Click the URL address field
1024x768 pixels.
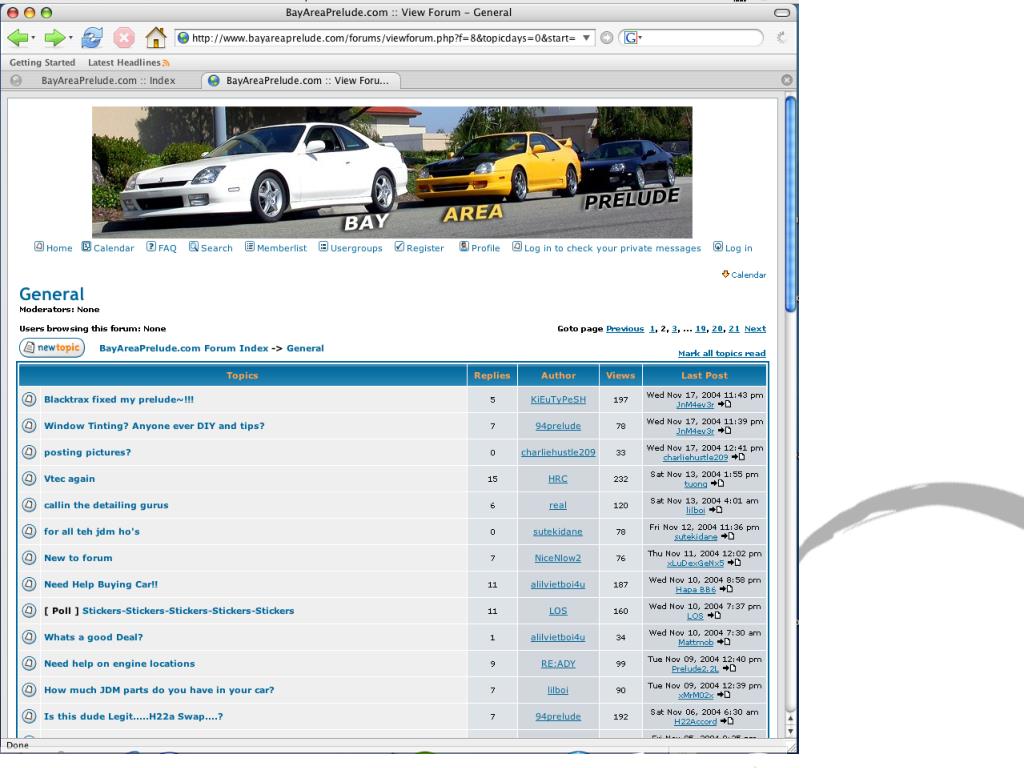click(384, 38)
